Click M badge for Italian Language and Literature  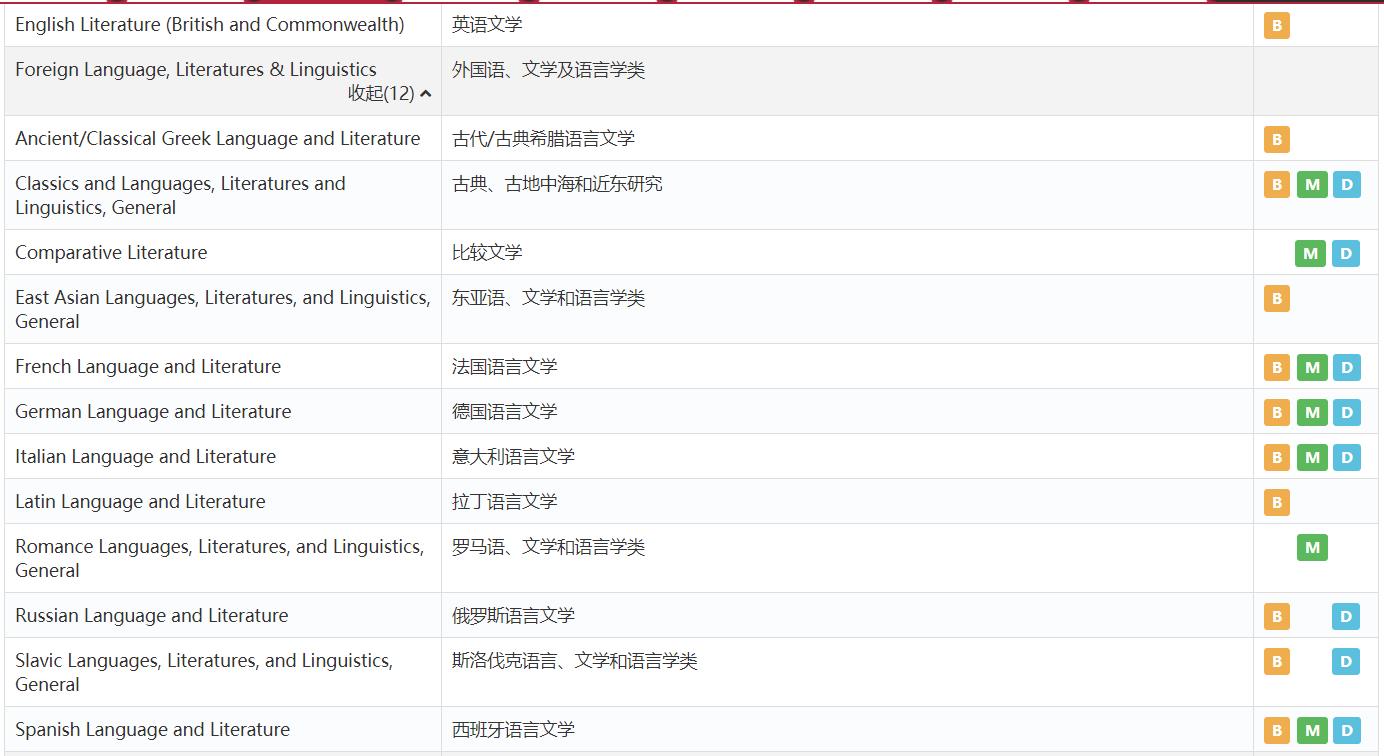click(1312, 457)
